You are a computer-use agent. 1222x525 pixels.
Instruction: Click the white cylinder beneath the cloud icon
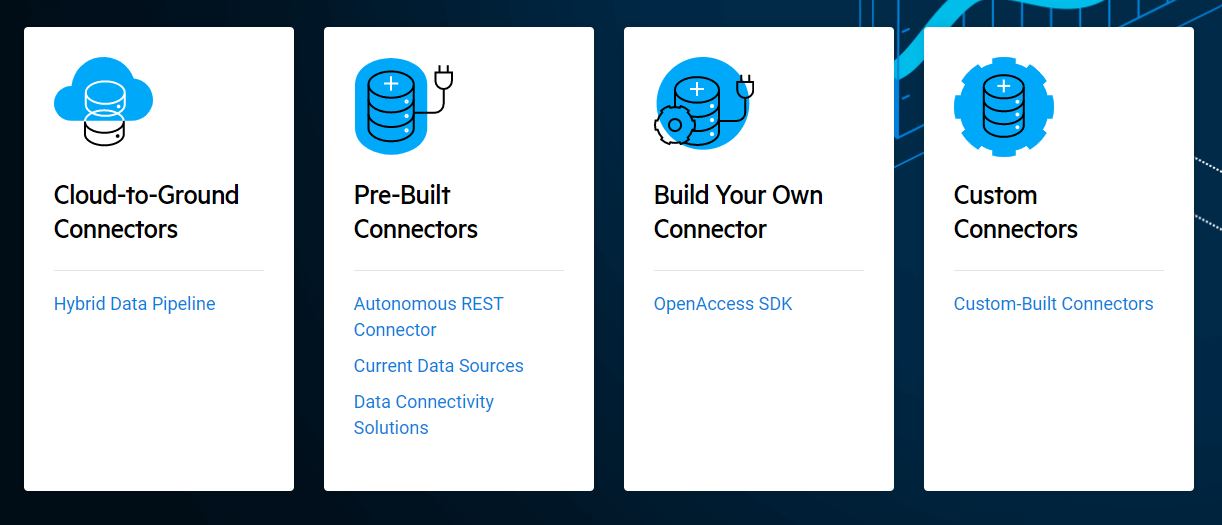[104, 128]
